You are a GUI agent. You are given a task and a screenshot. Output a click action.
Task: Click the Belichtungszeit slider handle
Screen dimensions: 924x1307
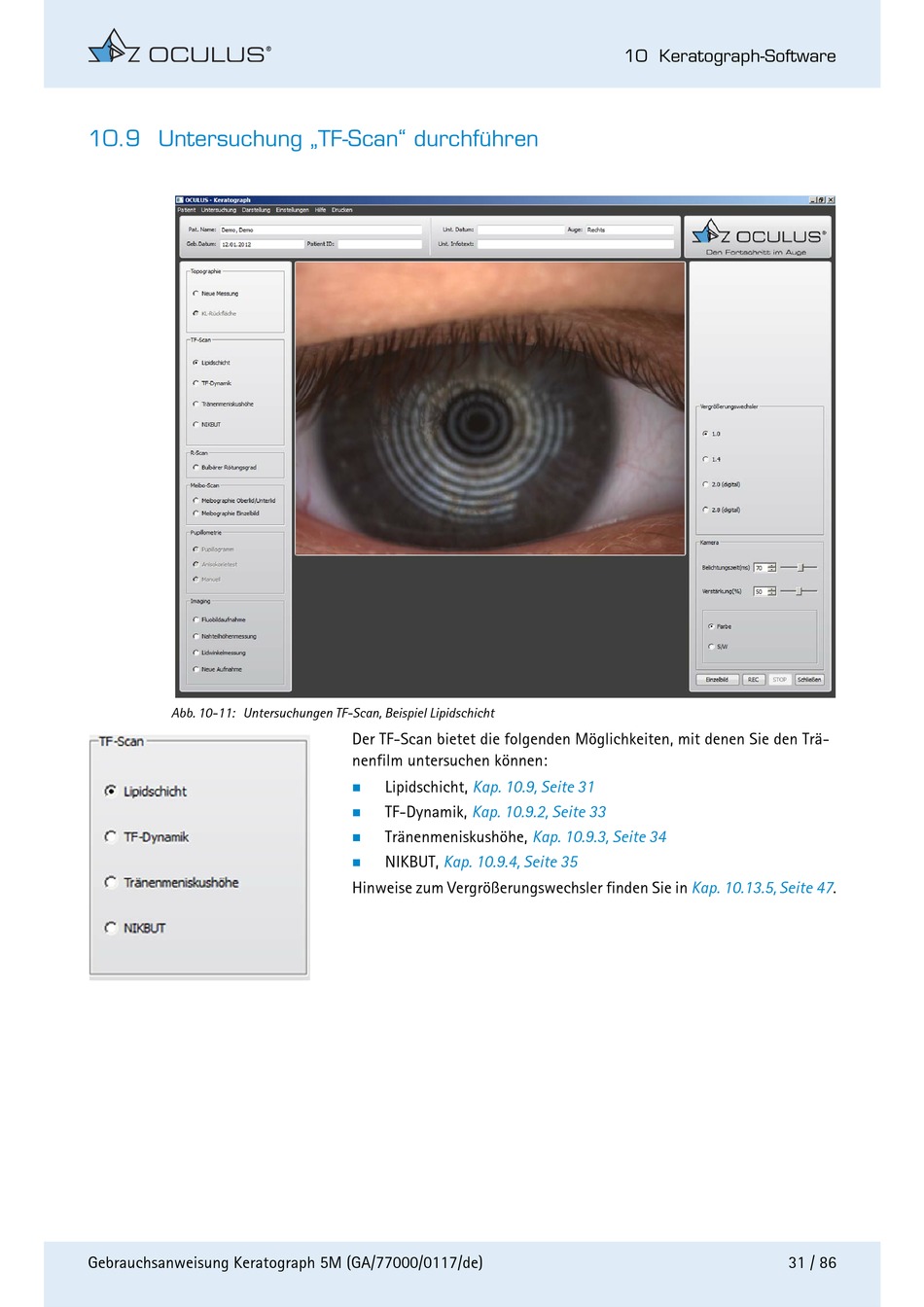[x=800, y=567]
